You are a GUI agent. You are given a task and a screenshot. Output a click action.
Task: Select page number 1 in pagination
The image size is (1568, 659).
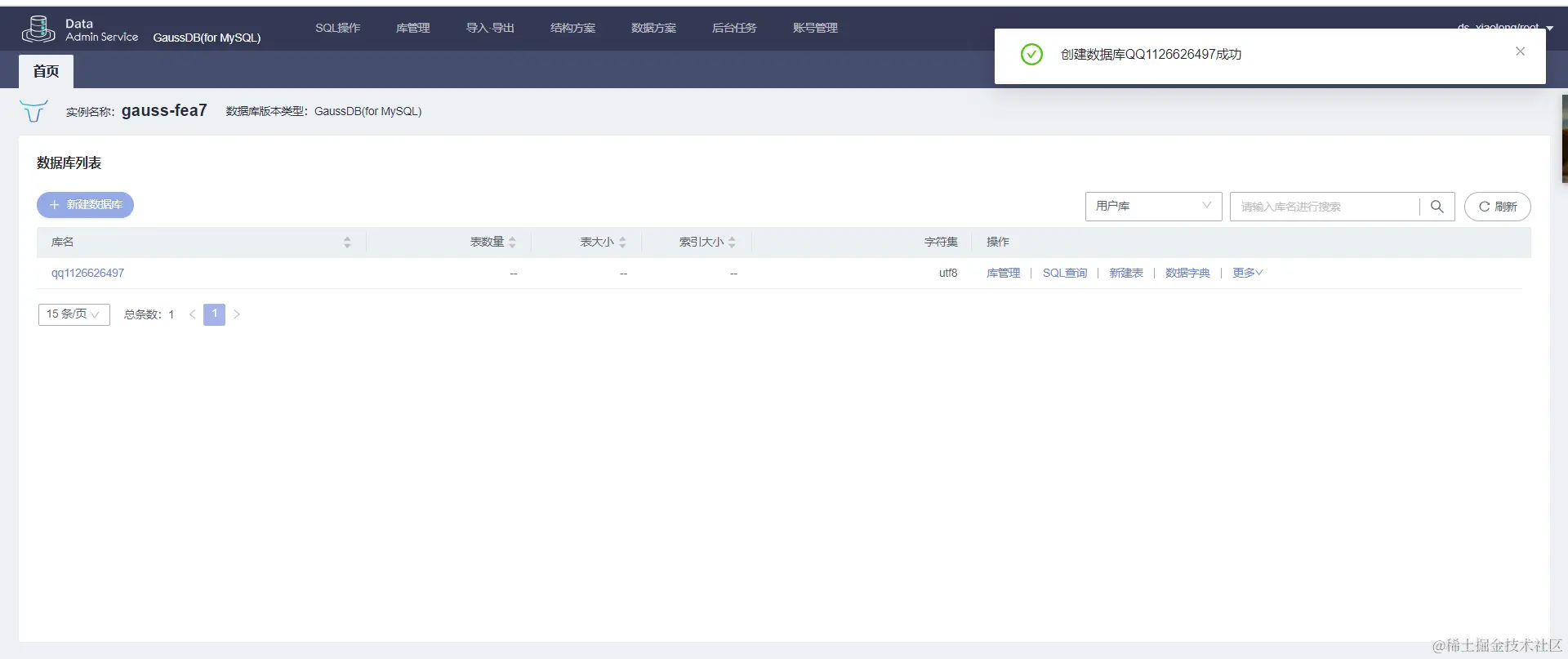coord(214,314)
